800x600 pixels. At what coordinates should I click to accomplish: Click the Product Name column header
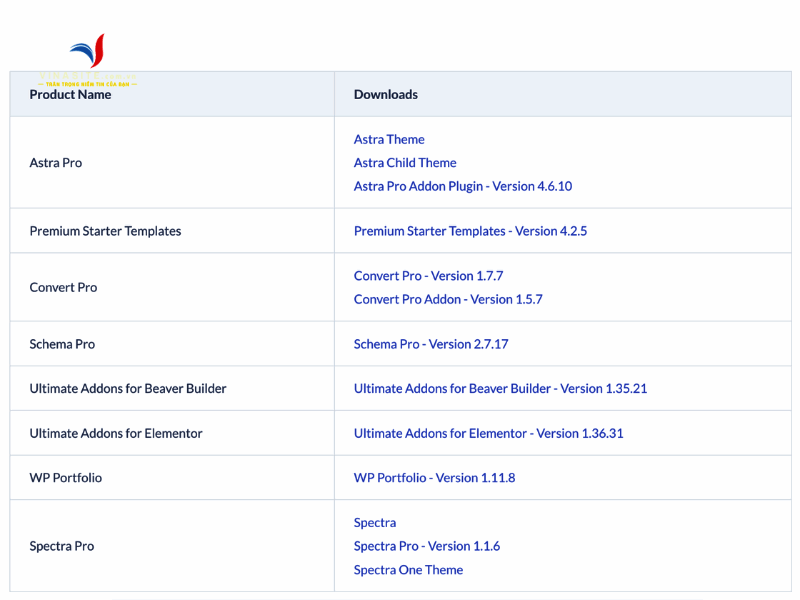pyautogui.click(x=70, y=95)
